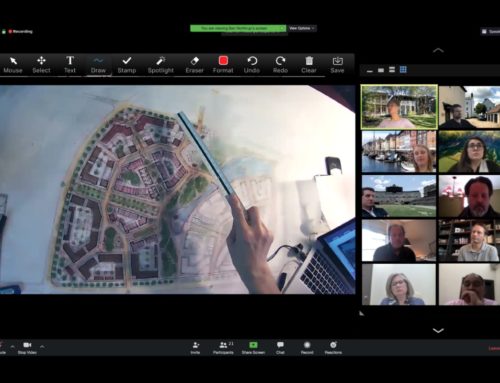Image resolution: width=500 pixels, height=383 pixels.
Task: Open the Chat panel
Action: (280, 348)
